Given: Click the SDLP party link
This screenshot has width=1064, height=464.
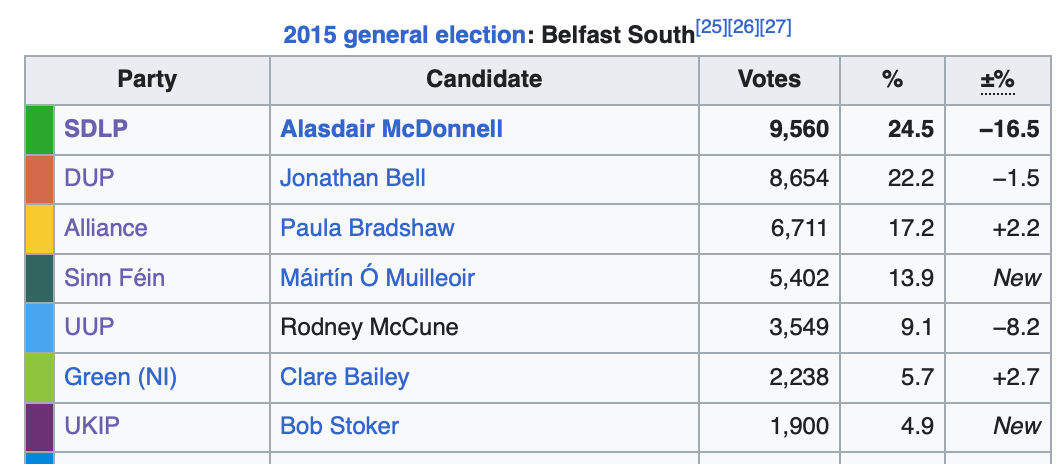Looking at the screenshot, I should 96,129.
